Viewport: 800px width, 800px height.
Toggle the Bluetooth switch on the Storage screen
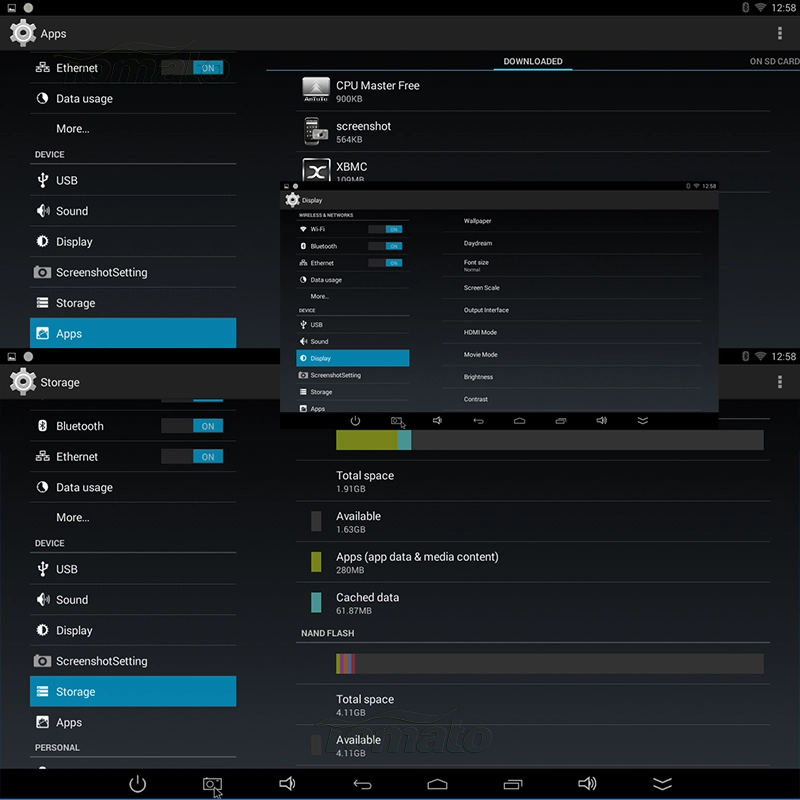[x=192, y=426]
